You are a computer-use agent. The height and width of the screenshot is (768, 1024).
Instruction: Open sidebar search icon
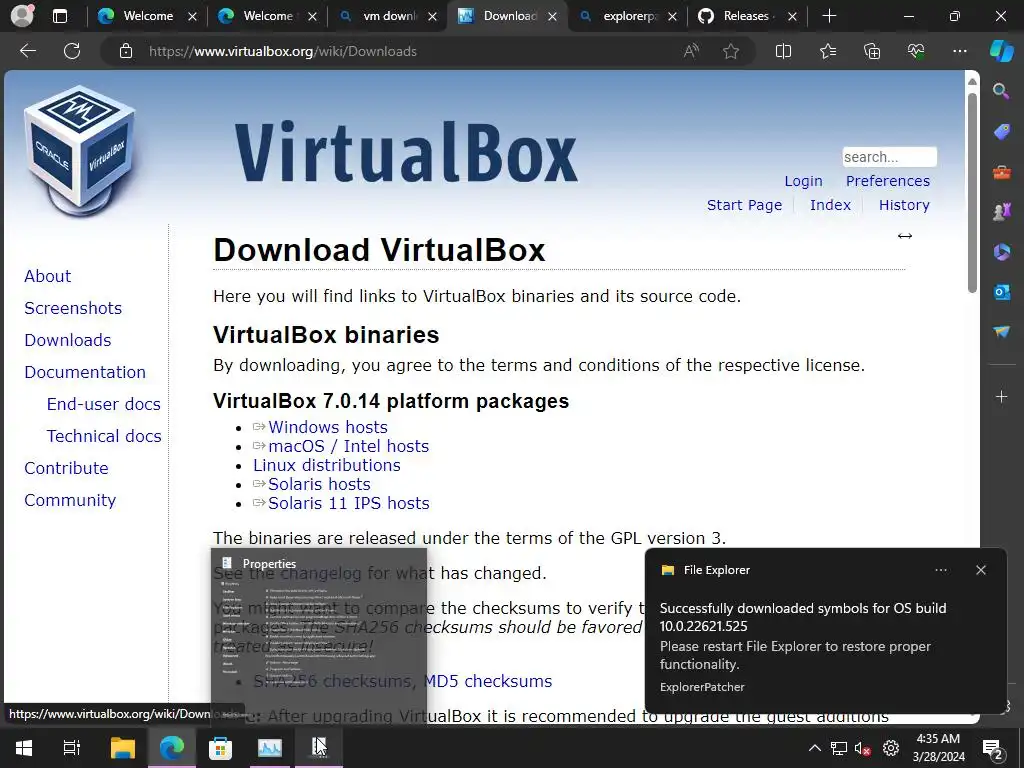tap(1001, 91)
